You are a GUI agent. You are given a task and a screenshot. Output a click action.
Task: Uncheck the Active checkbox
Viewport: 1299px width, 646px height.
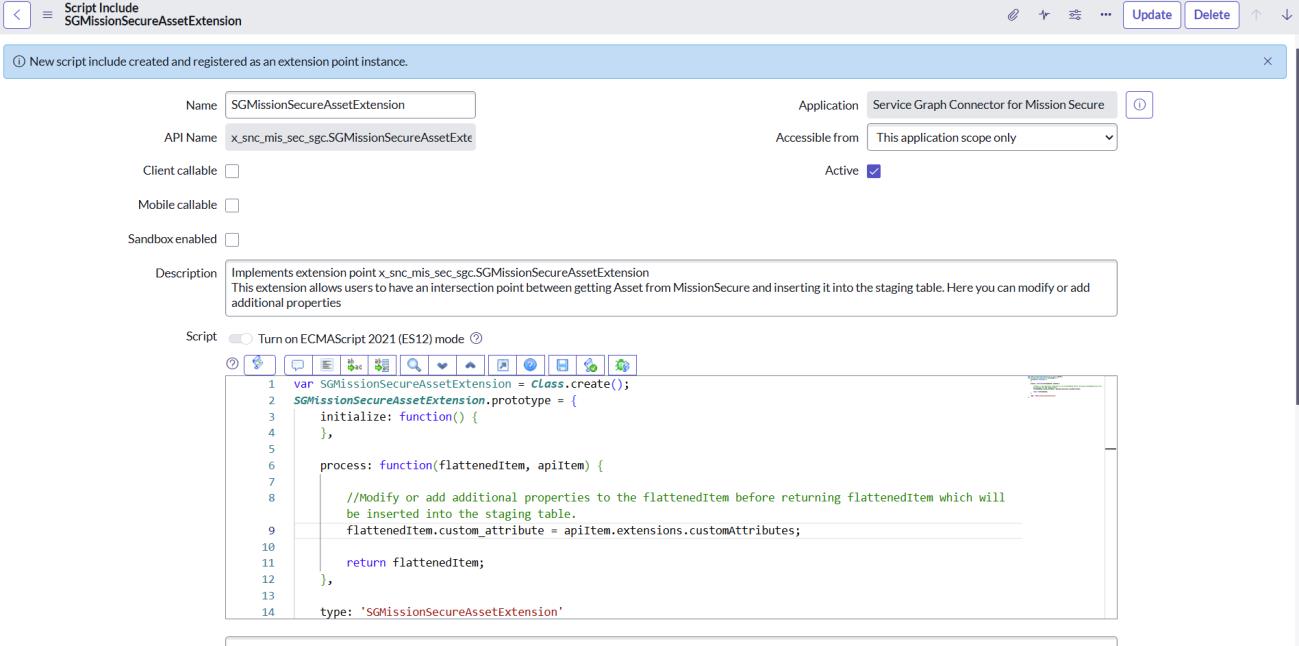click(873, 171)
